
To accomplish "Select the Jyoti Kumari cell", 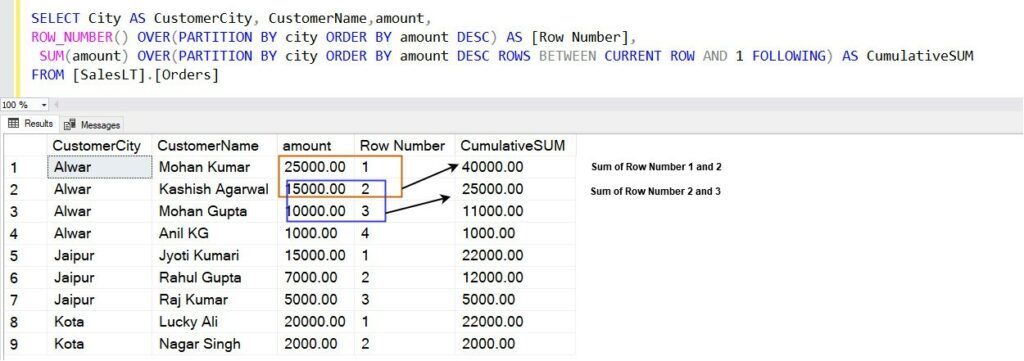I will (x=214, y=256).
